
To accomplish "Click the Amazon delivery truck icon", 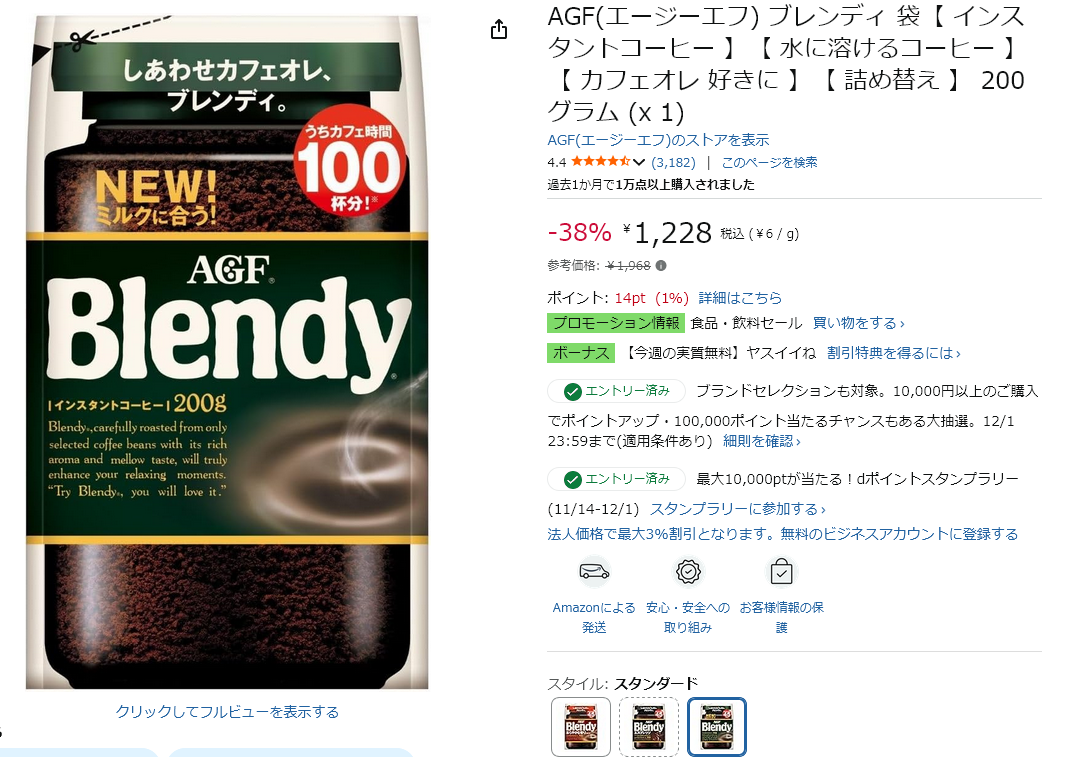I will [594, 572].
